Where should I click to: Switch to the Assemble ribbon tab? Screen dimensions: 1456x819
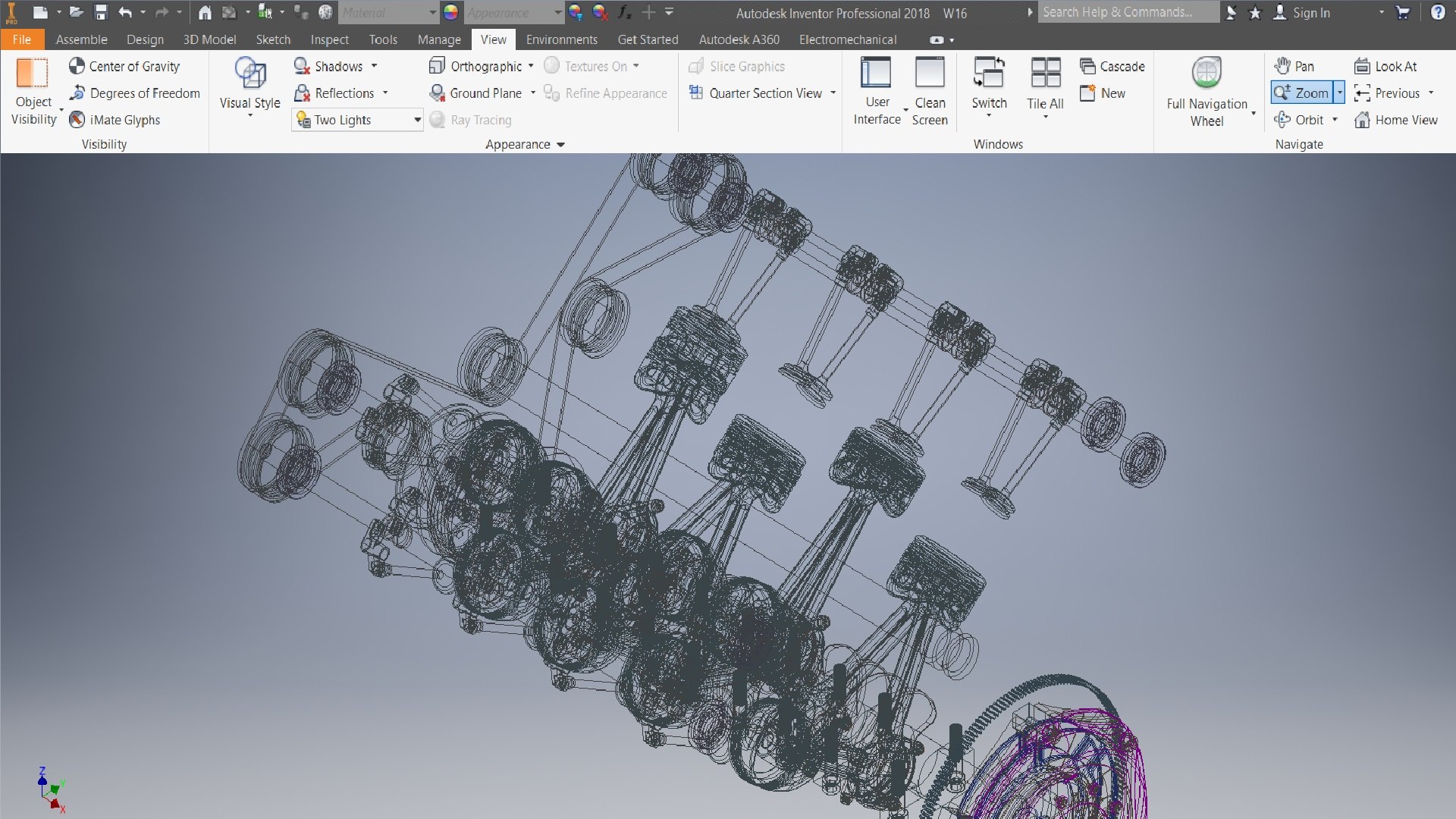[81, 39]
